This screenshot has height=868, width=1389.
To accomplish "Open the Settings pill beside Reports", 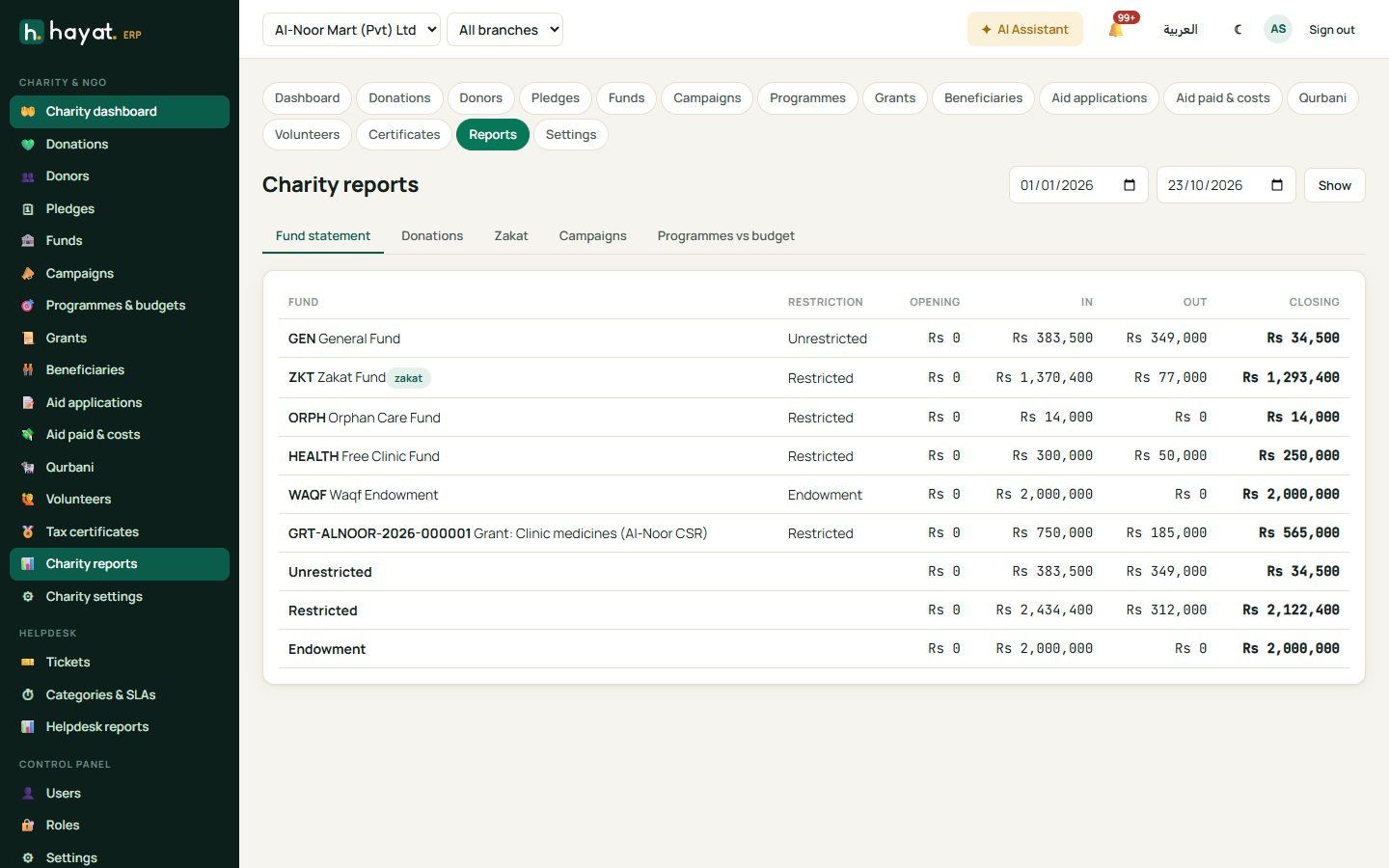I will pos(571,135).
